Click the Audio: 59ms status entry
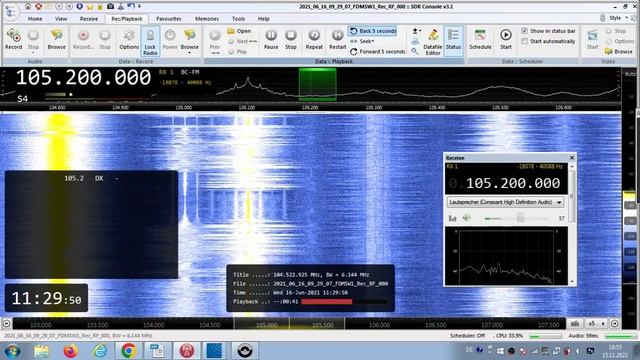640x360 pixels. tap(583, 336)
